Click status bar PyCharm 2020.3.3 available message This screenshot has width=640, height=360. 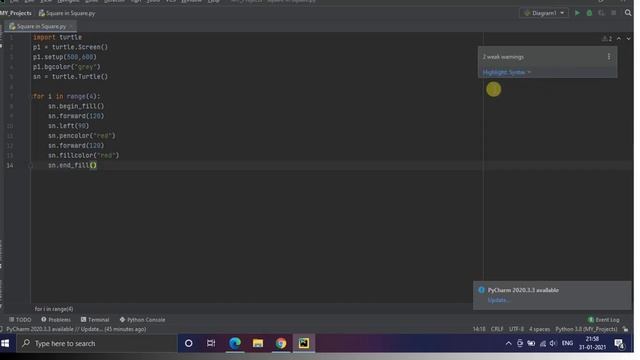76,329
